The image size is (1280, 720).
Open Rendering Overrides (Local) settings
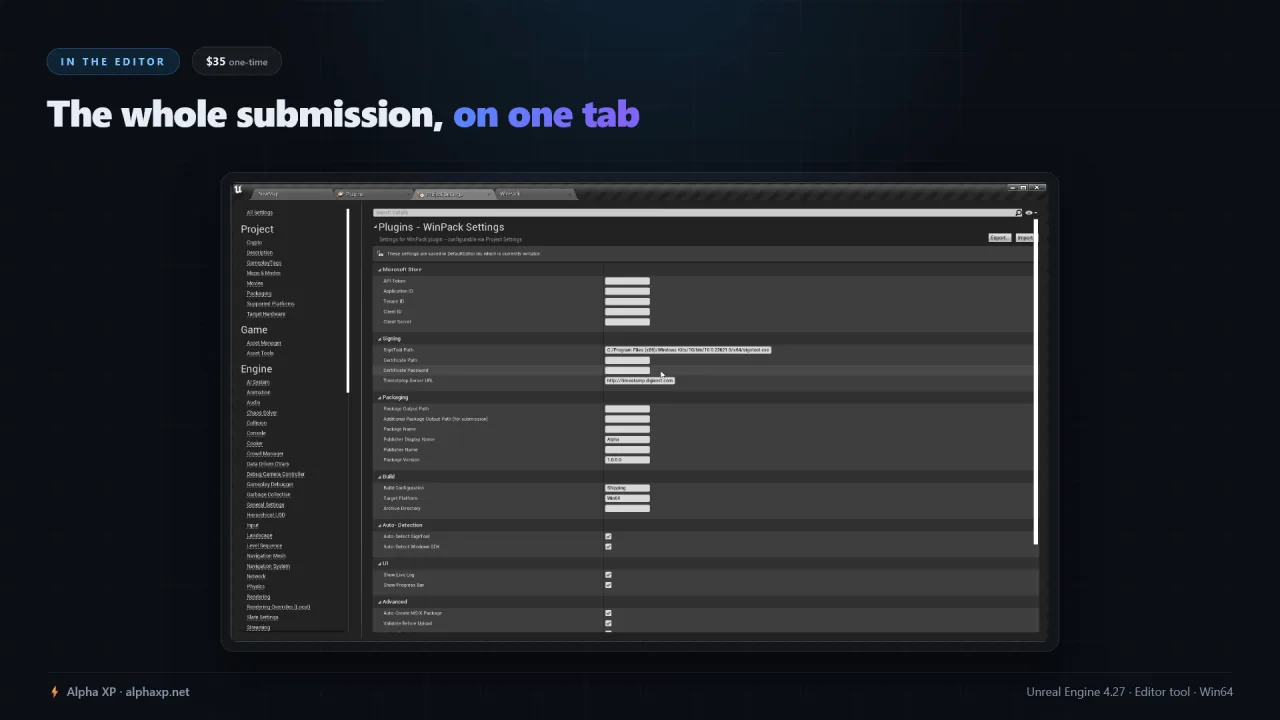coord(278,607)
